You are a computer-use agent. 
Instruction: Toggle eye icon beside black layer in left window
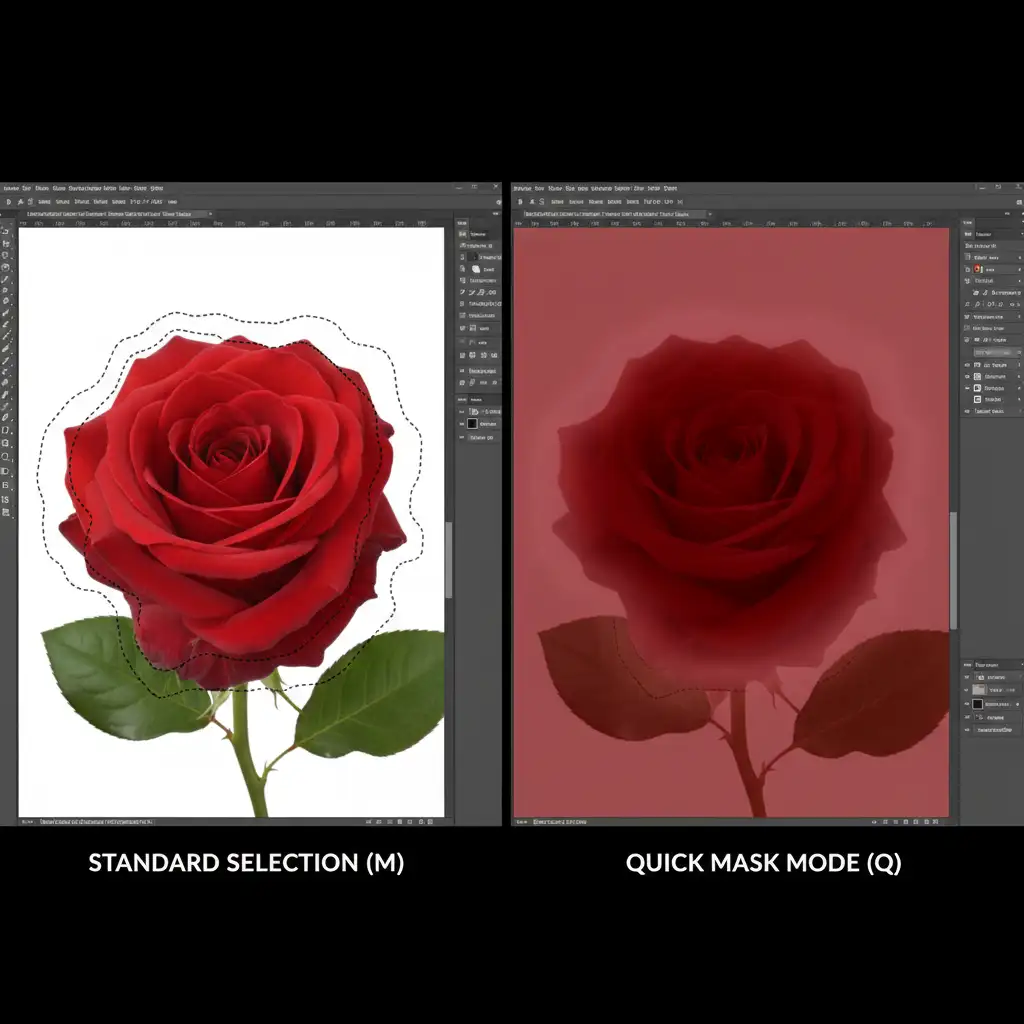coord(462,424)
